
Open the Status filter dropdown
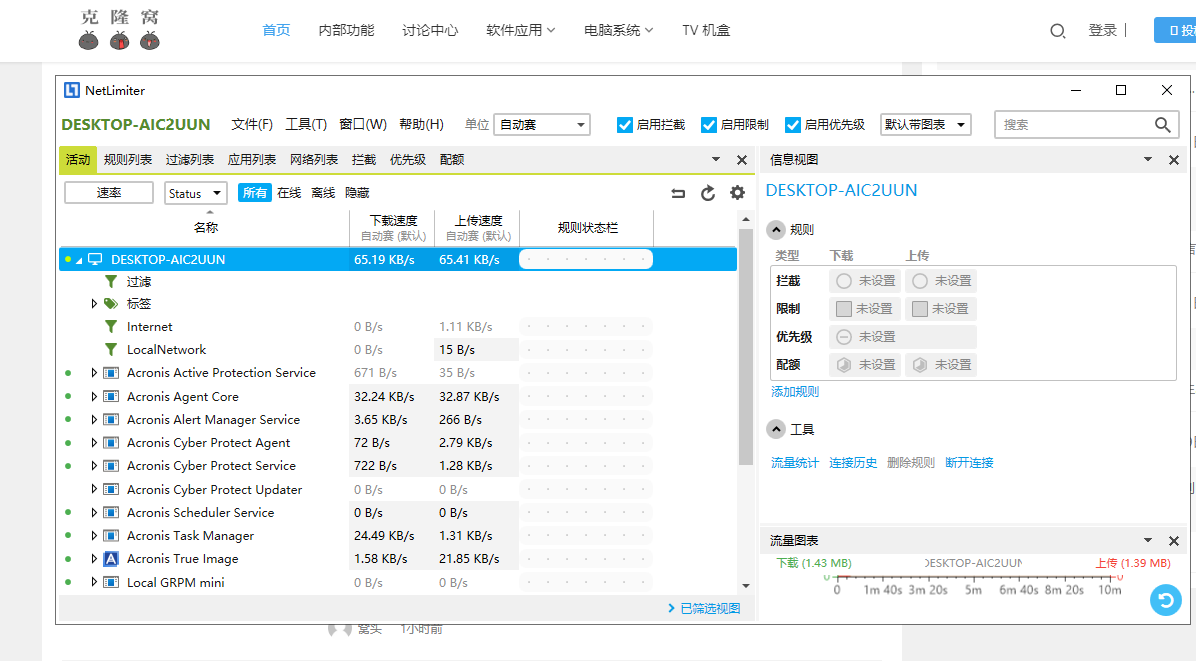pos(196,193)
